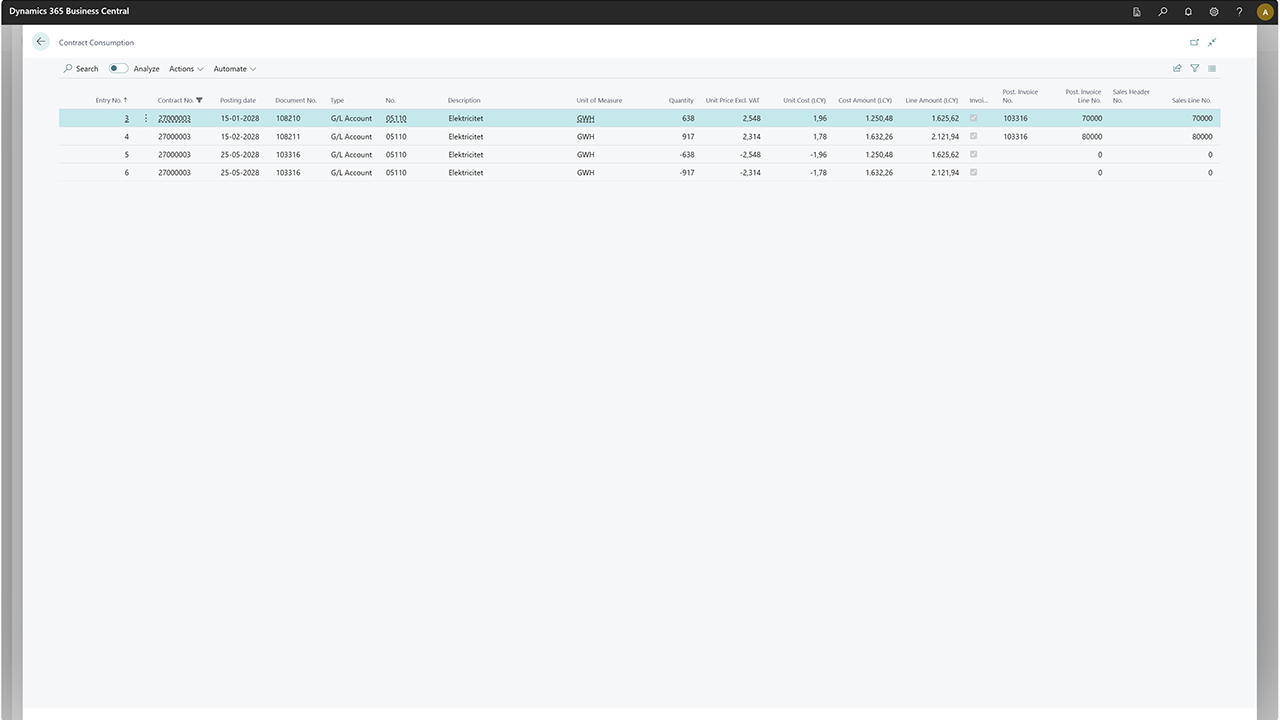Image resolution: width=1280 pixels, height=720 pixels.
Task: Click Line Amount (LCY) column header
Action: point(932,100)
